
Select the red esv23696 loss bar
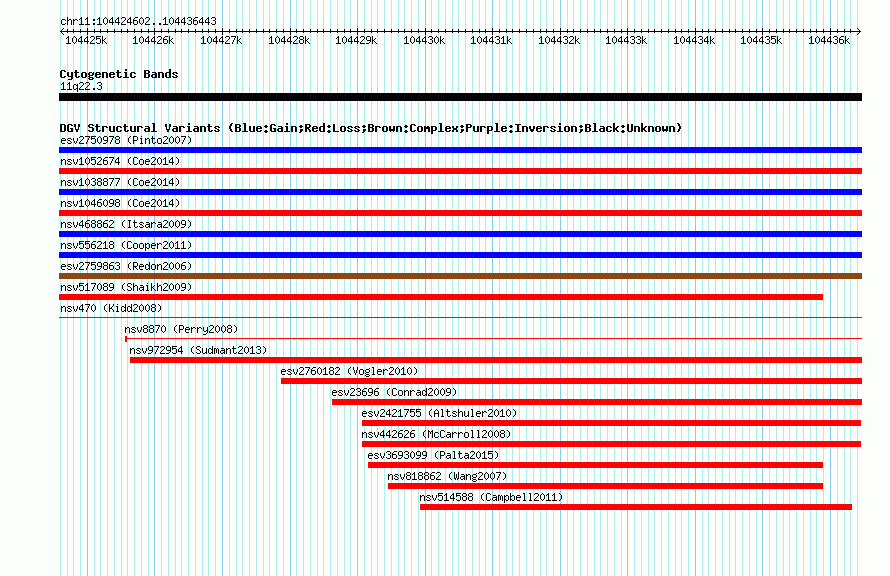tap(597, 402)
